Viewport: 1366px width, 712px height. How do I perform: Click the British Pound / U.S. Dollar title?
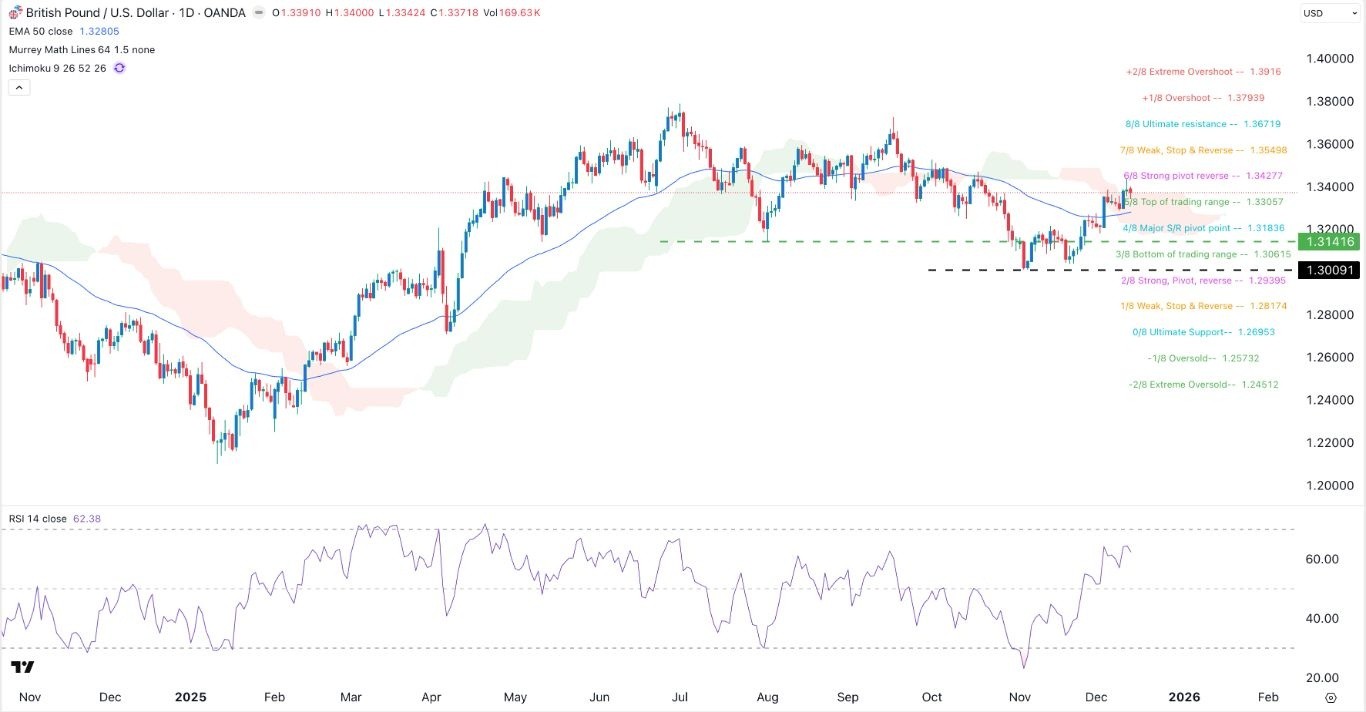point(100,14)
